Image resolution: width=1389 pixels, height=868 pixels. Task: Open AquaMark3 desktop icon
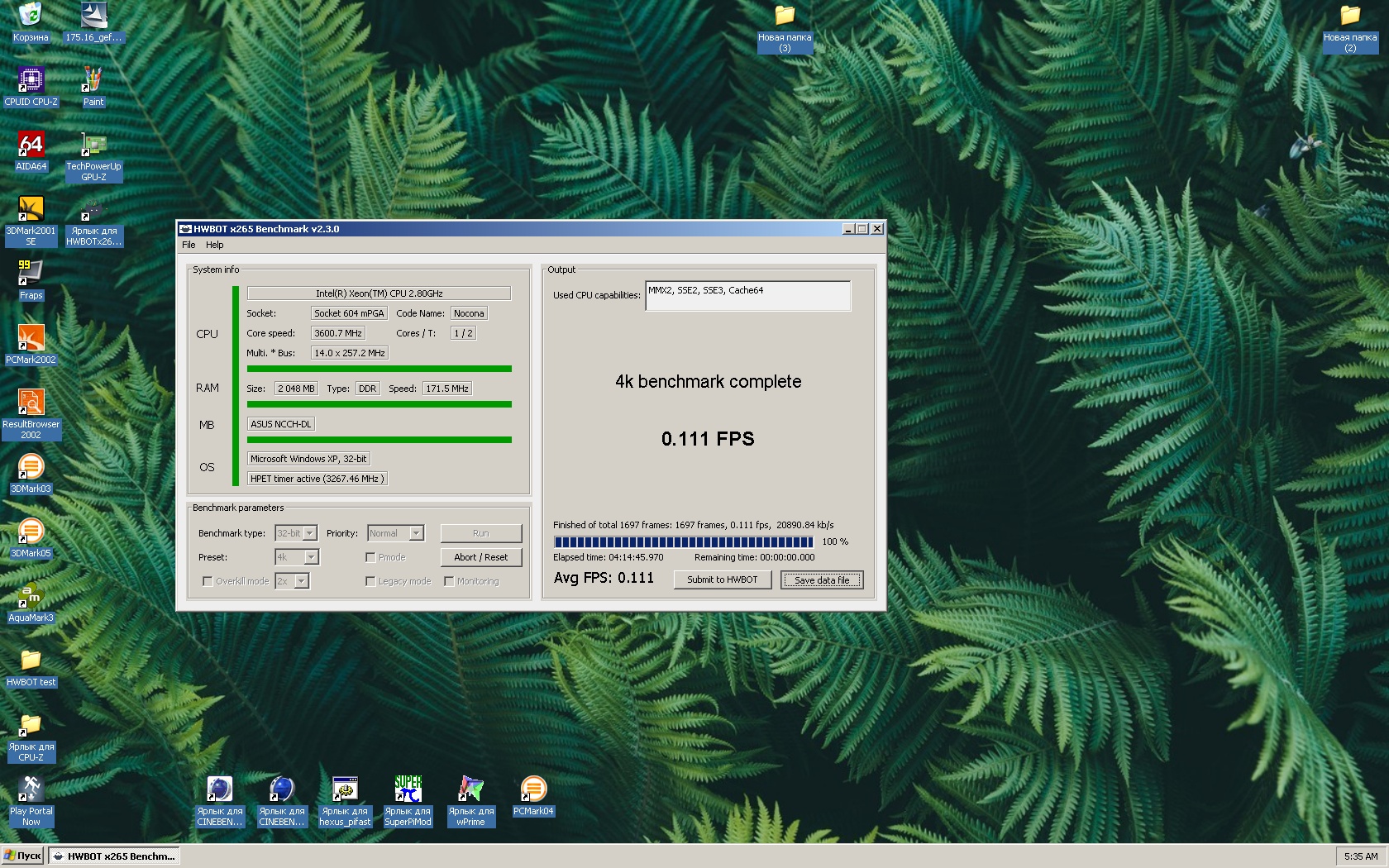(x=31, y=603)
